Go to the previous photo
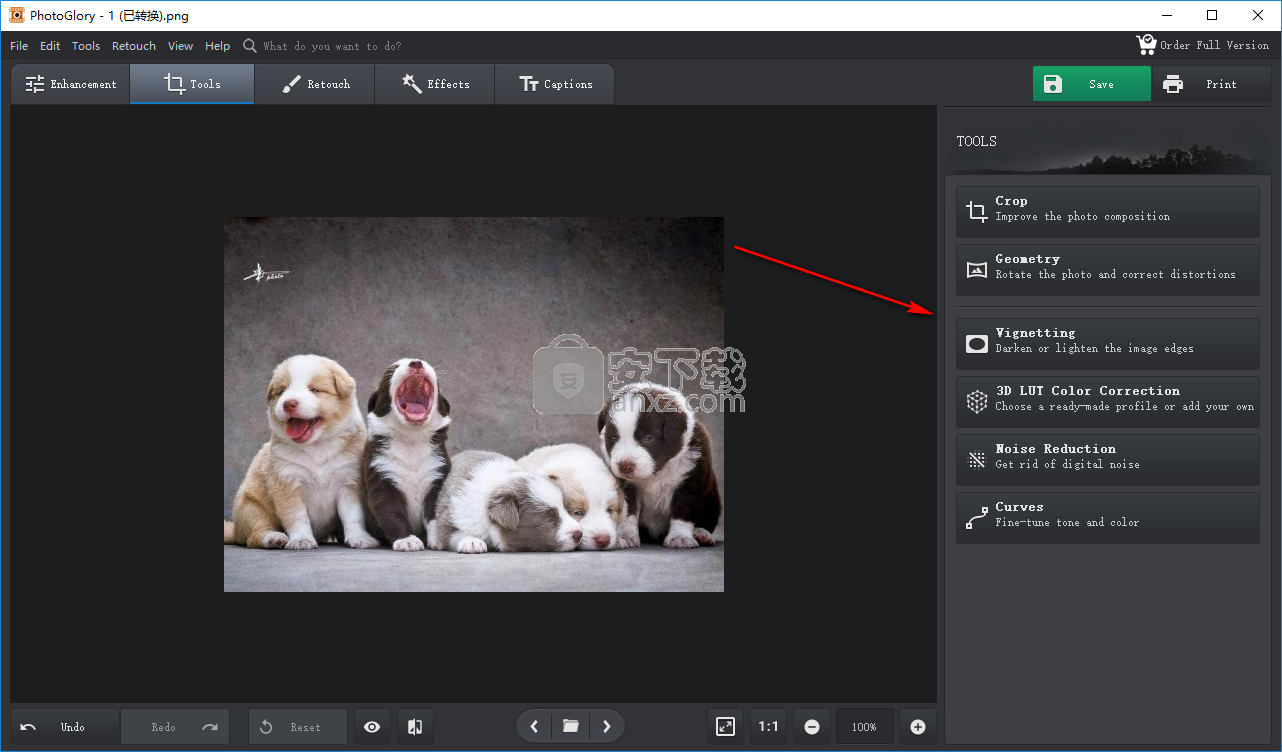 click(534, 727)
